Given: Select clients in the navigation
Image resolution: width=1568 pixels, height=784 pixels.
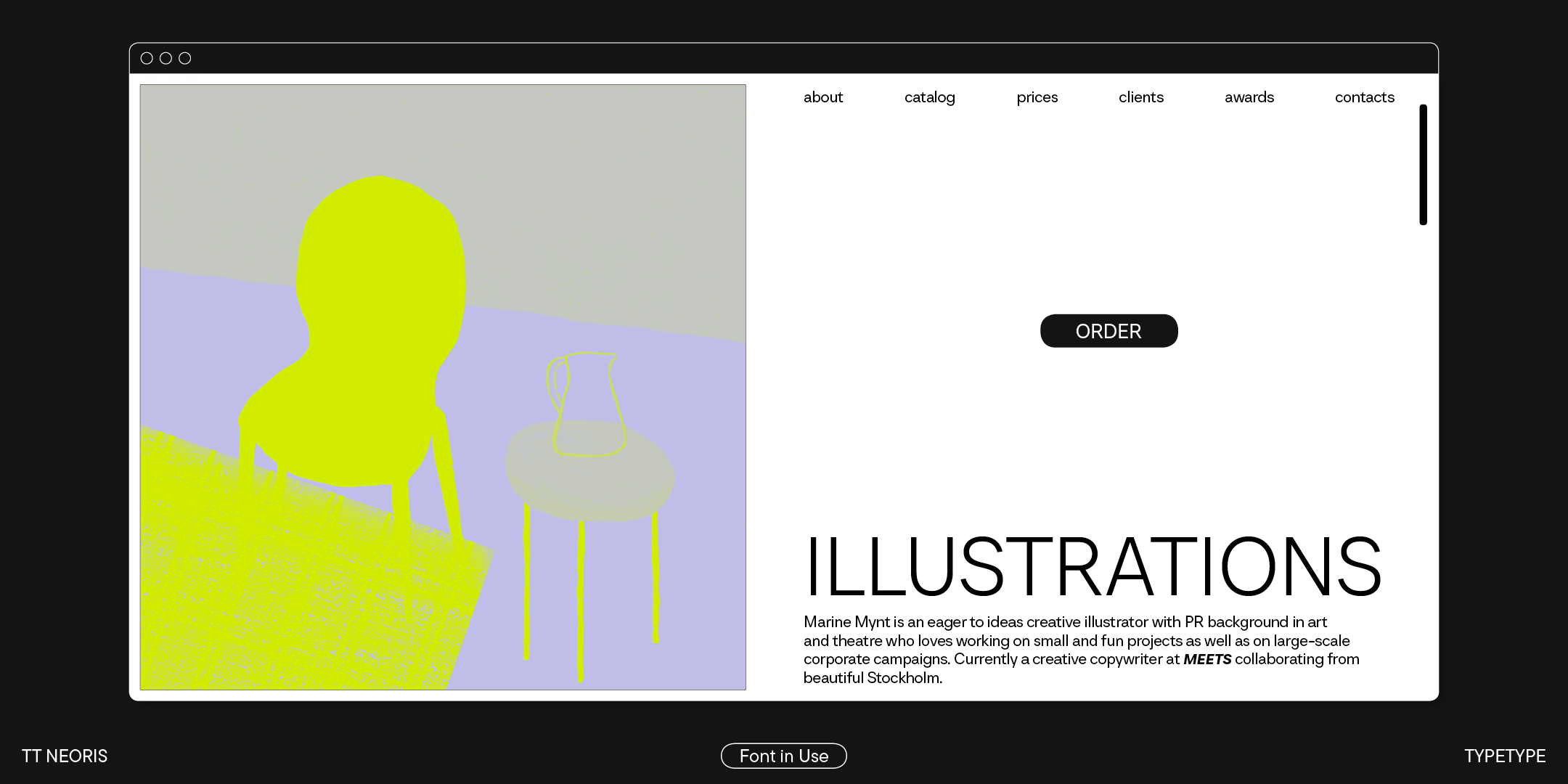Looking at the screenshot, I should (1140, 97).
